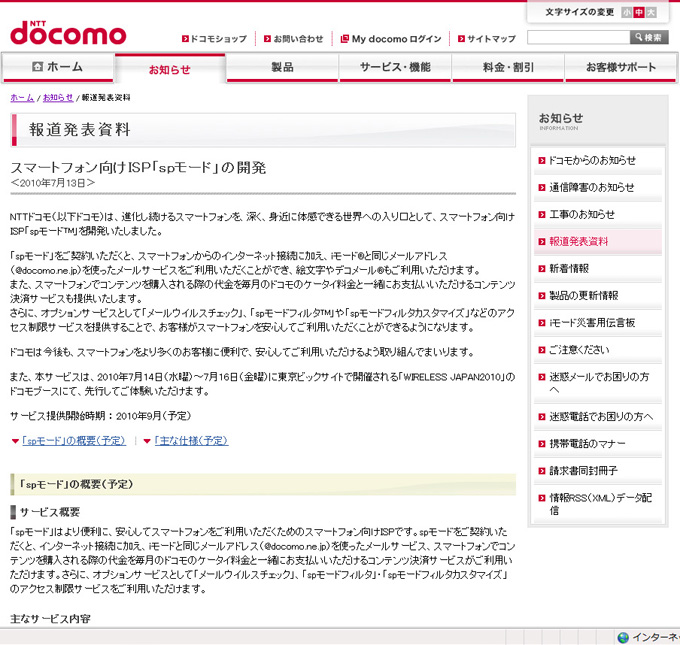
Task: Click the red arrow icon beside ドコモショップ
Action: 185,39
